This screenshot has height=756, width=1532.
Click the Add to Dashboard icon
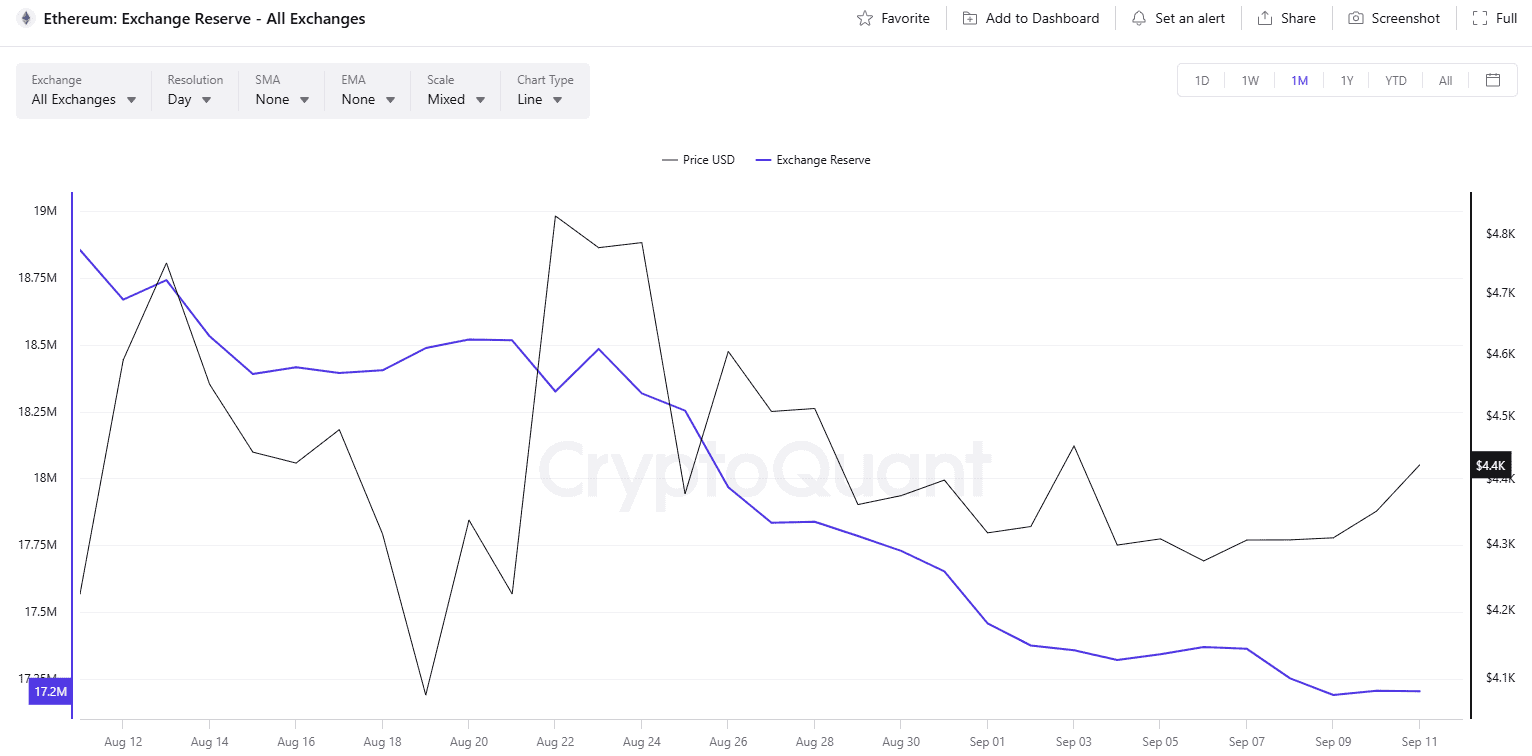tap(970, 18)
